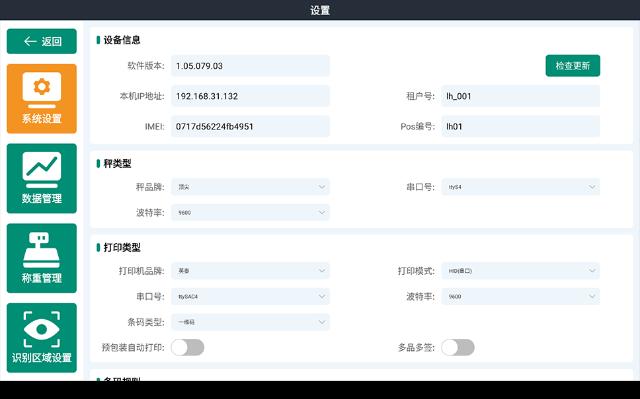Click the 软件版本: label
This screenshot has height=399, width=640.
[146, 66]
